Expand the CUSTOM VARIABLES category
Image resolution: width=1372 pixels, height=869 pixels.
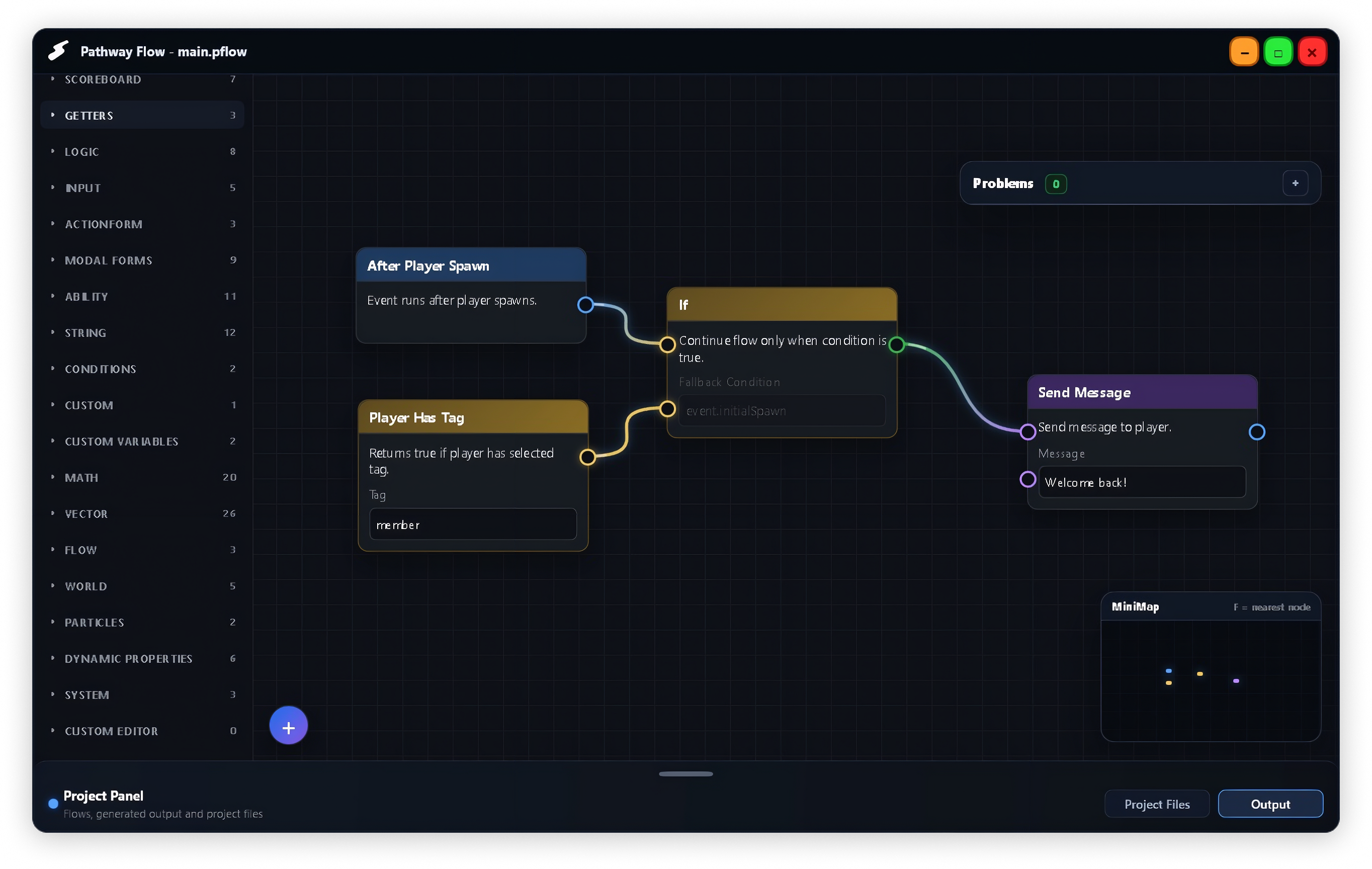point(142,441)
